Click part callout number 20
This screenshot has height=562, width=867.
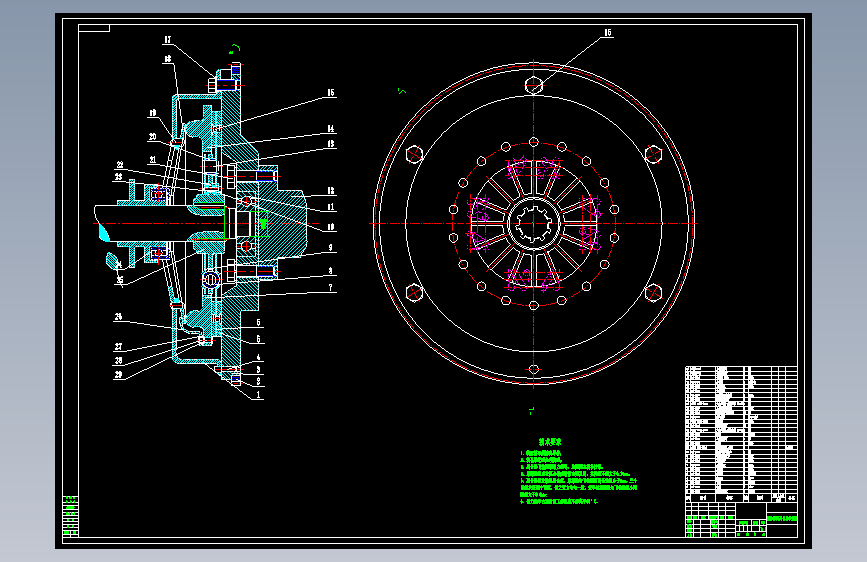[x=153, y=137]
